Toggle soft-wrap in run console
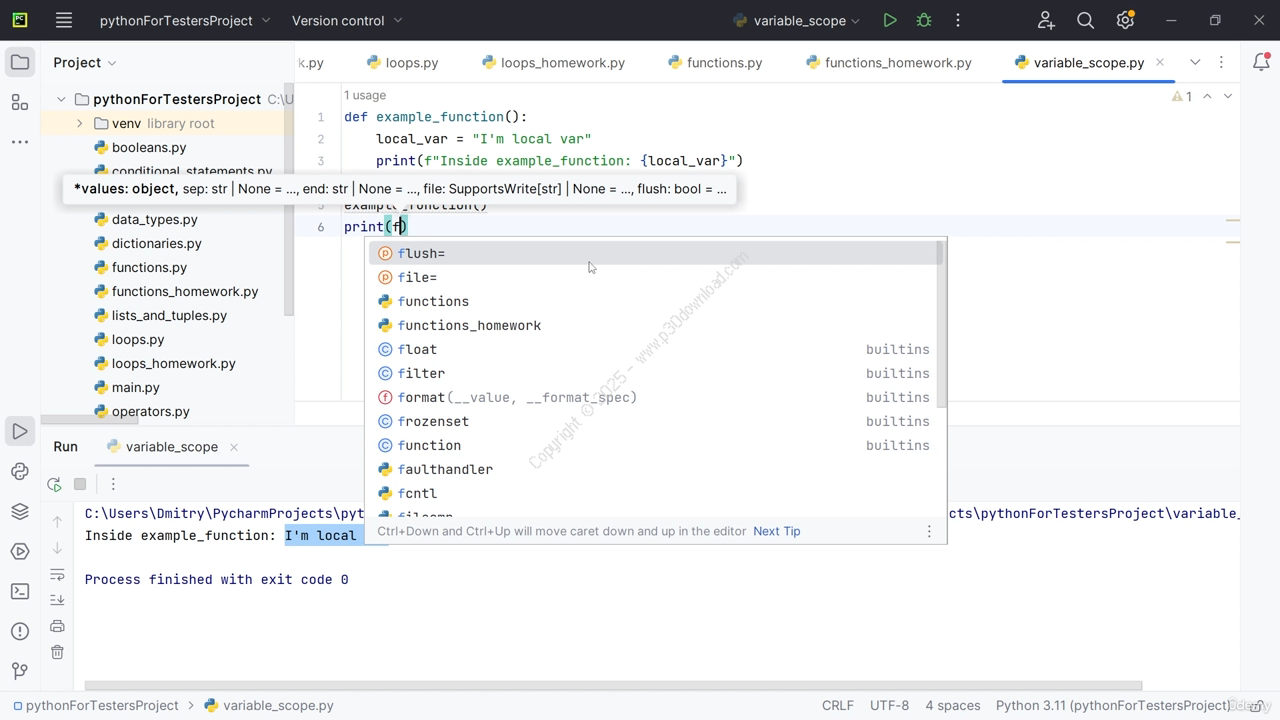Viewport: 1280px width, 720px height. click(x=57, y=574)
